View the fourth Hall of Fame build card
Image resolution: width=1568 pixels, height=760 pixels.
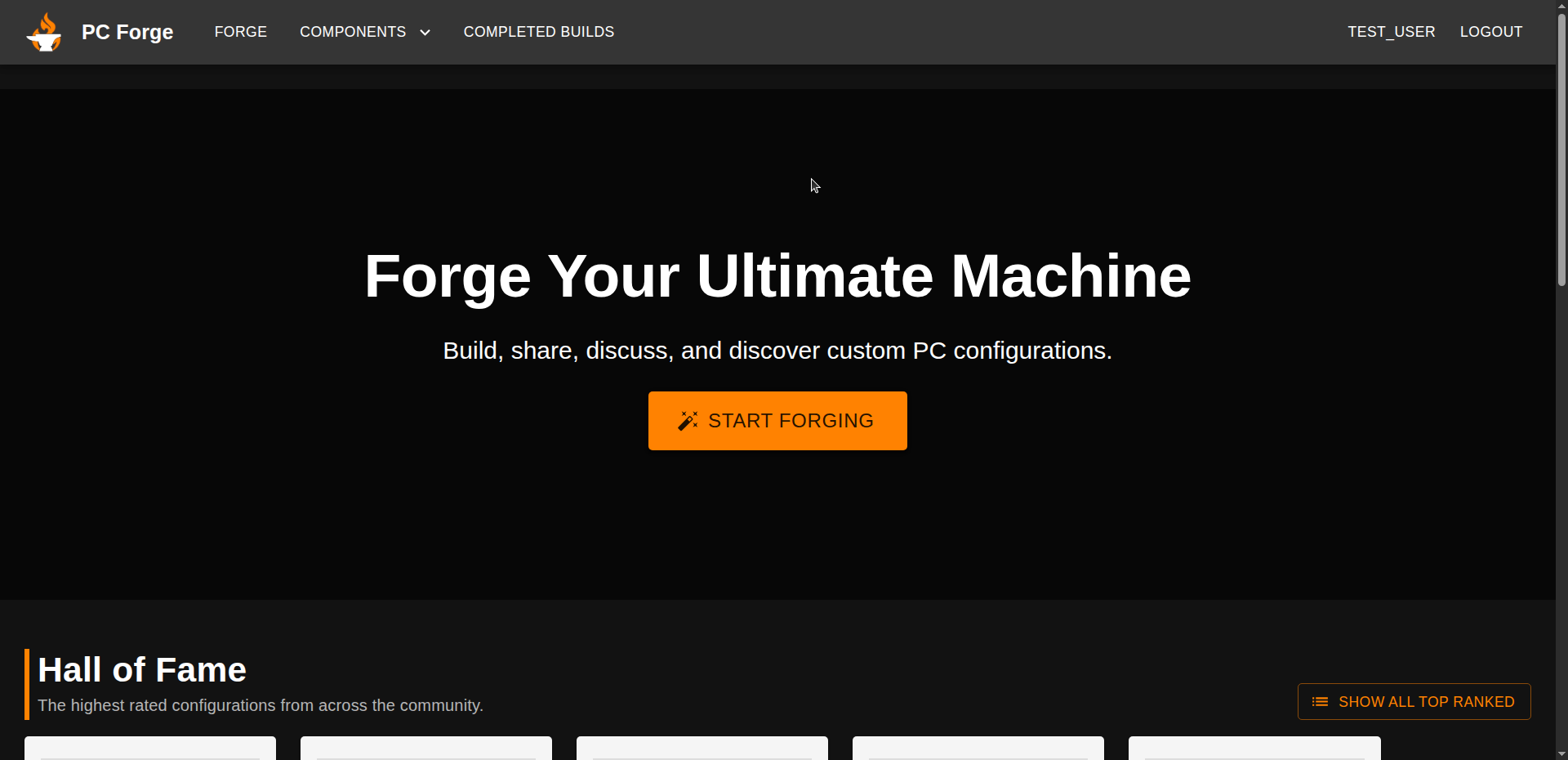point(978,748)
